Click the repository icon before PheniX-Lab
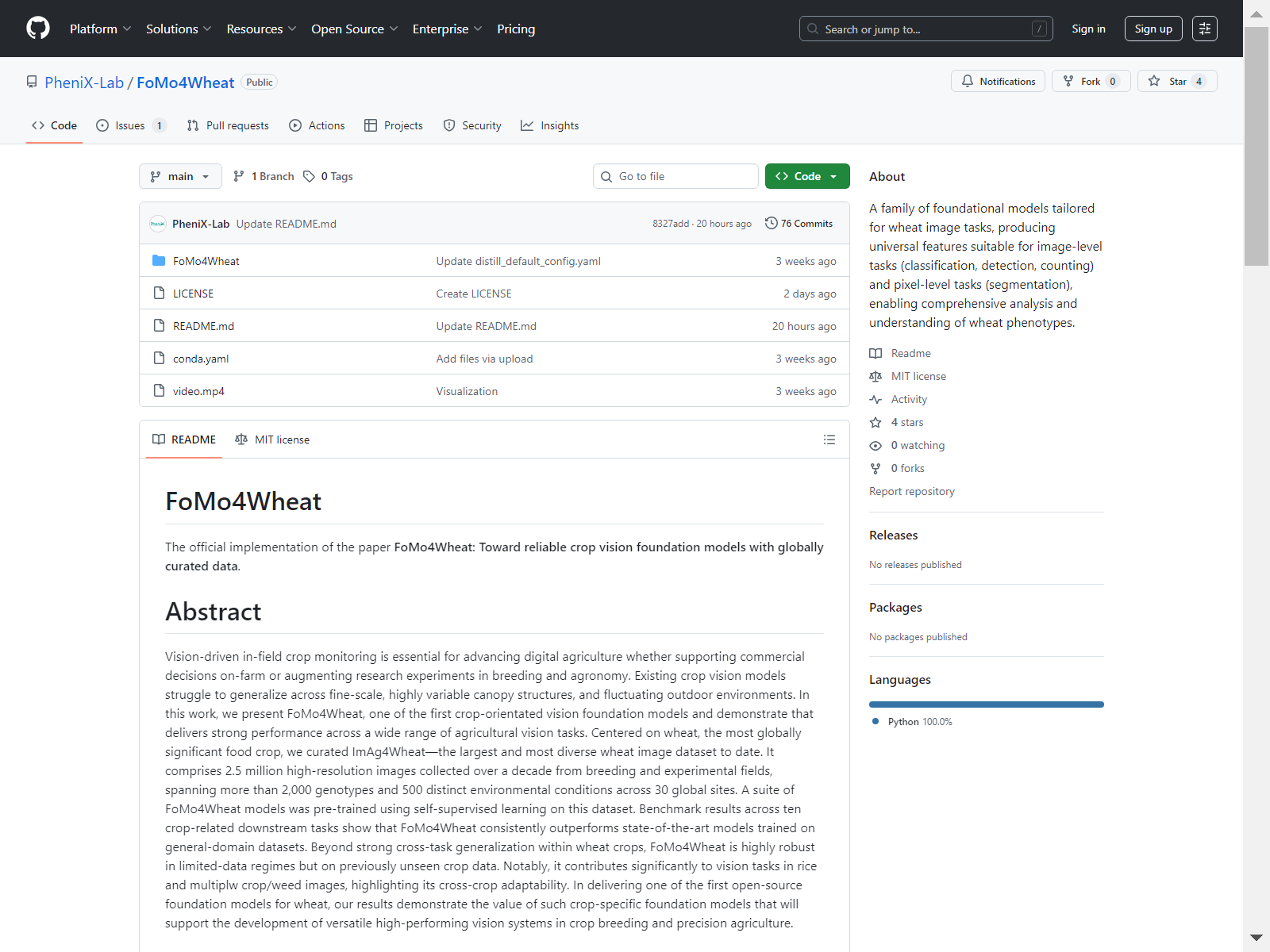1270x952 pixels. [x=32, y=82]
